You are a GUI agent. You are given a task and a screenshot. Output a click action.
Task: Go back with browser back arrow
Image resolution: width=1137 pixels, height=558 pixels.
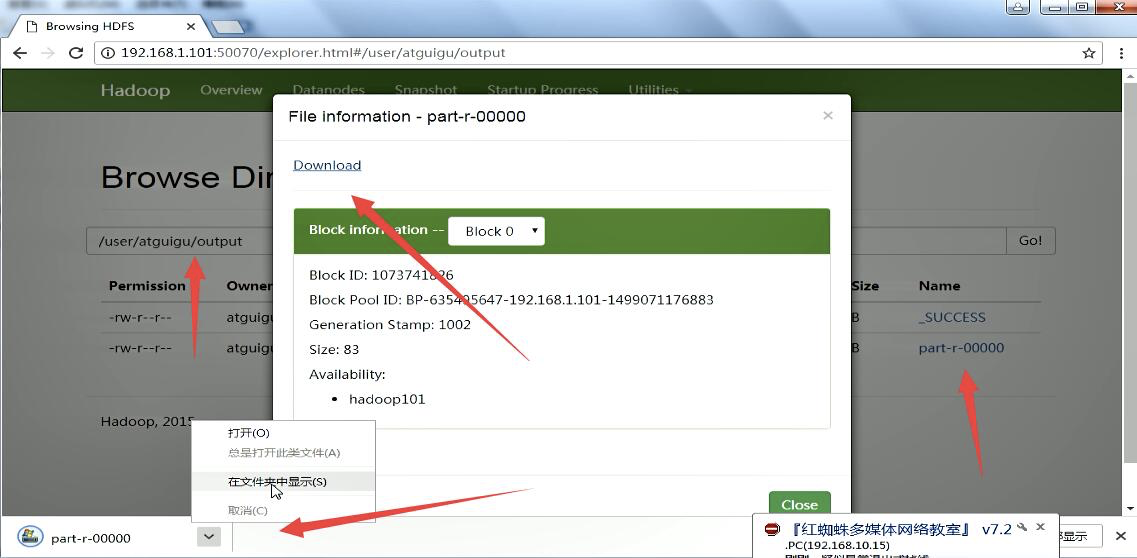click(x=20, y=53)
